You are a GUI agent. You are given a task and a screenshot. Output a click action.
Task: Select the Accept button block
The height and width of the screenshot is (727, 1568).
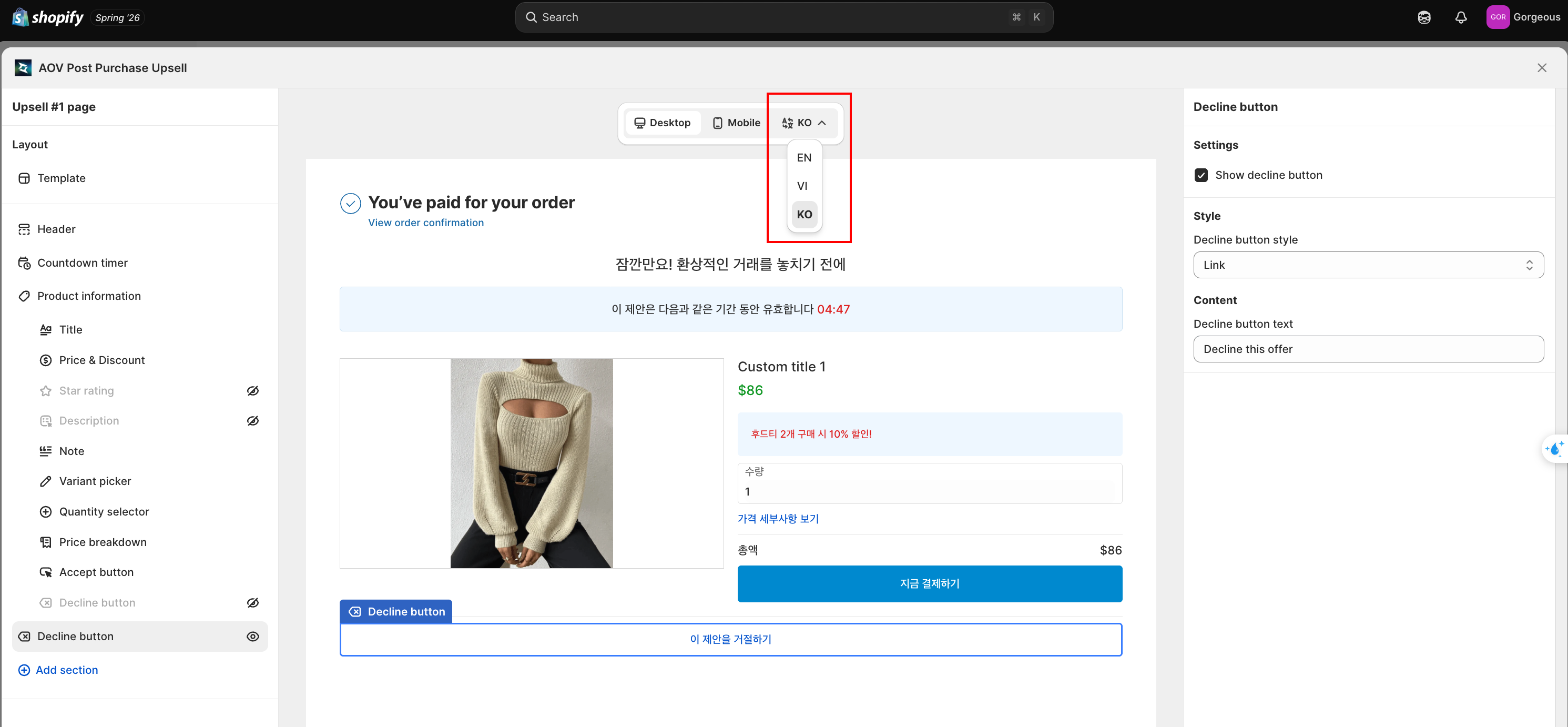click(150, 572)
